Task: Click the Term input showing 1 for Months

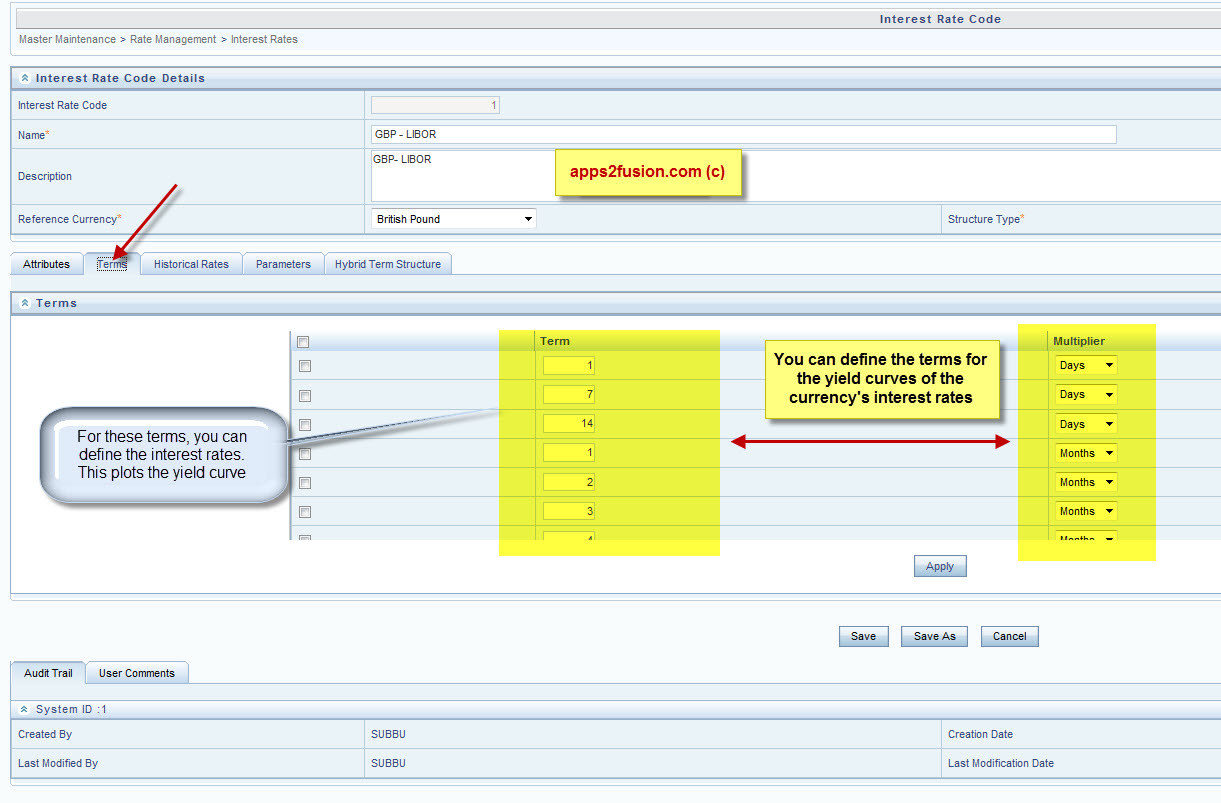Action: pyautogui.click(x=569, y=453)
